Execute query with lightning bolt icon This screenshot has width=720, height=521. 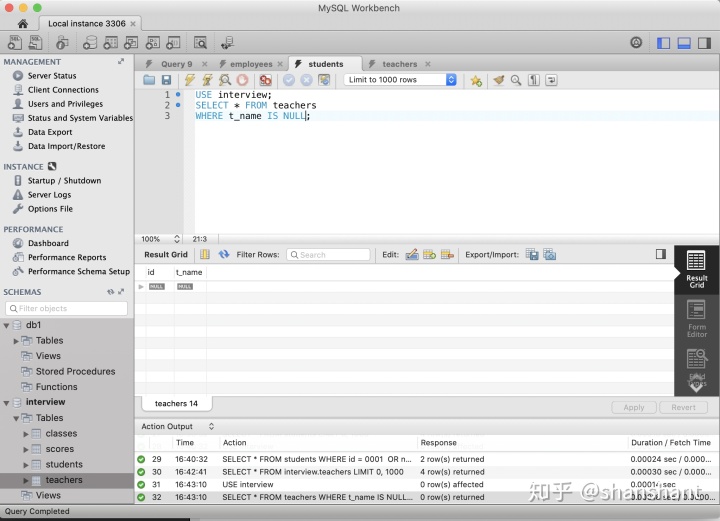(190, 80)
